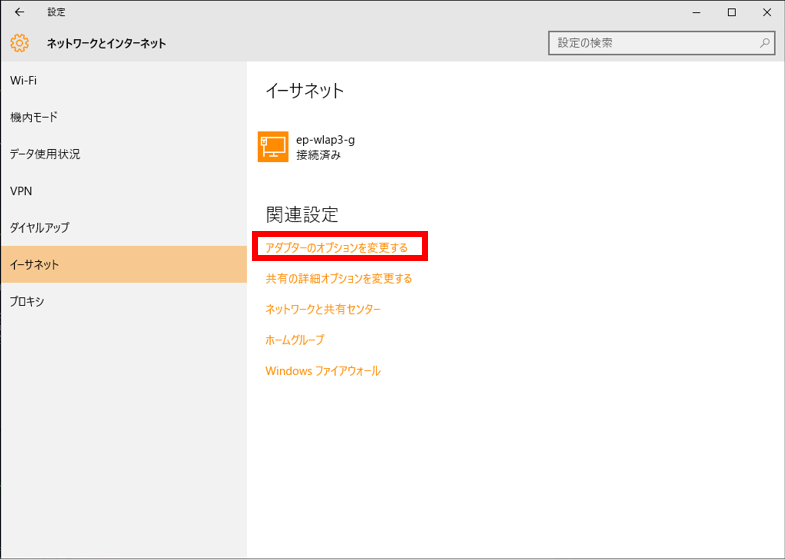Maximize the 設定 window
This screenshot has width=785, height=559.
(732, 13)
